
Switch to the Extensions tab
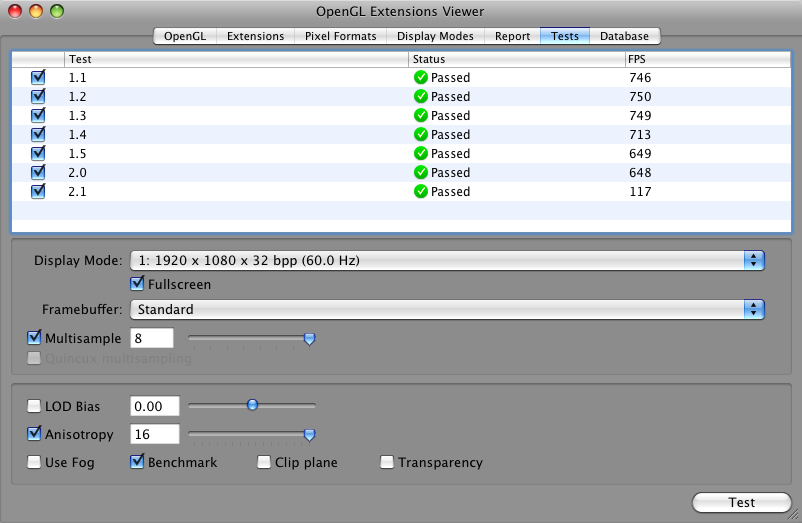pos(255,36)
